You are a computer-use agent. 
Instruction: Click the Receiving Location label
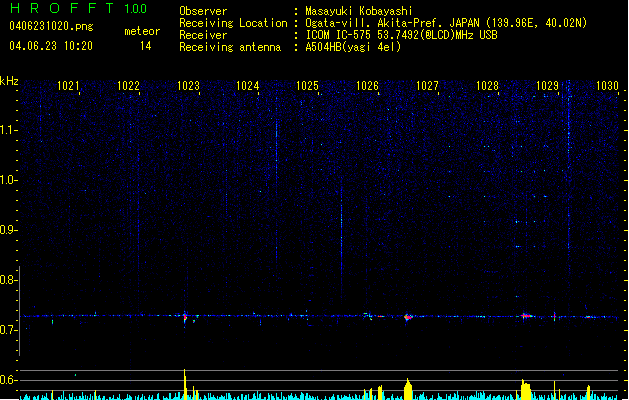coord(233,23)
